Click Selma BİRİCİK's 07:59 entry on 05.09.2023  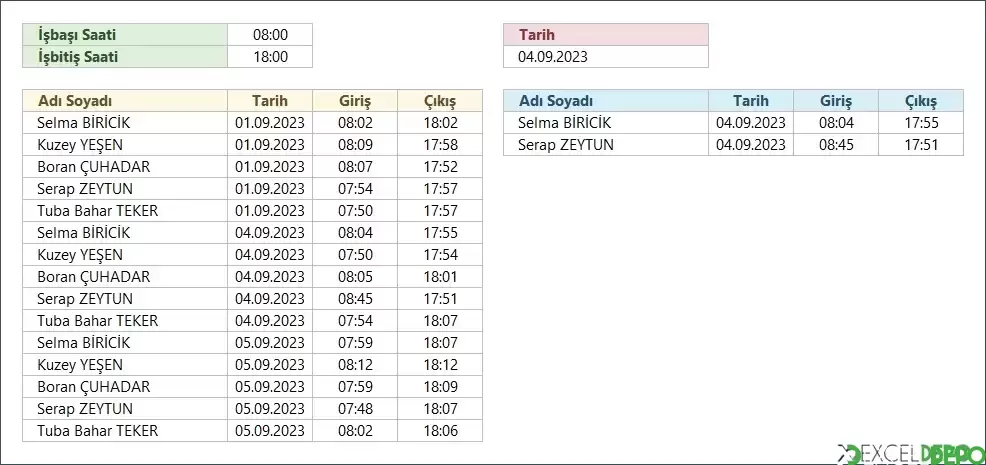[x=355, y=343]
